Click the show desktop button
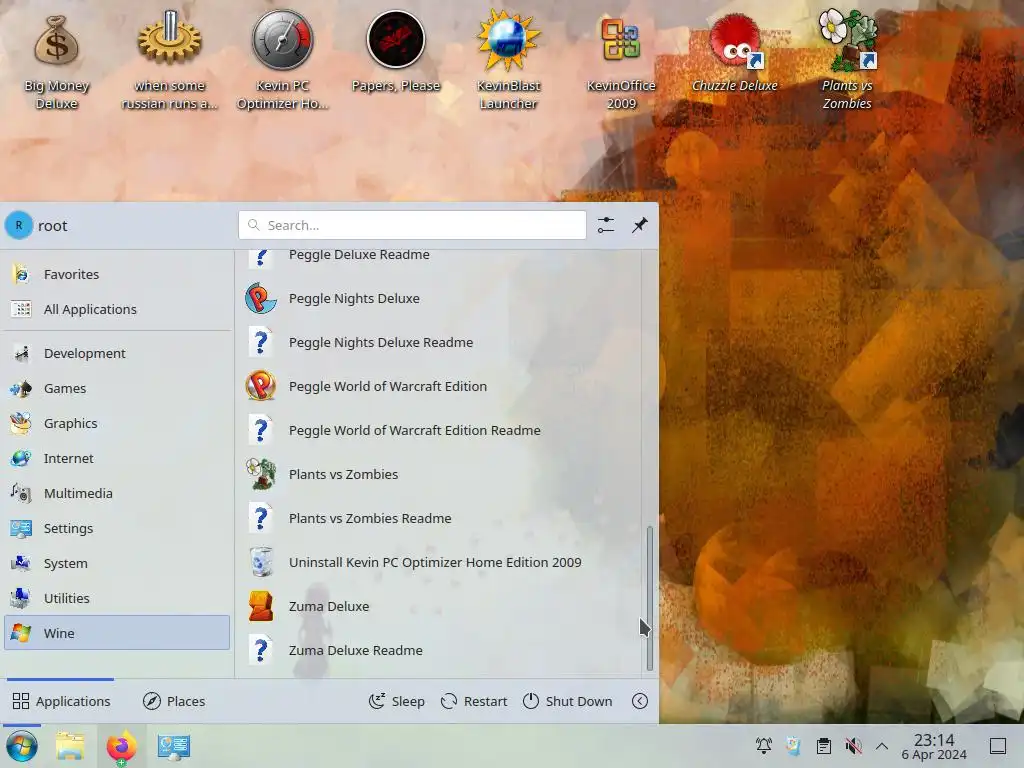 [998, 746]
